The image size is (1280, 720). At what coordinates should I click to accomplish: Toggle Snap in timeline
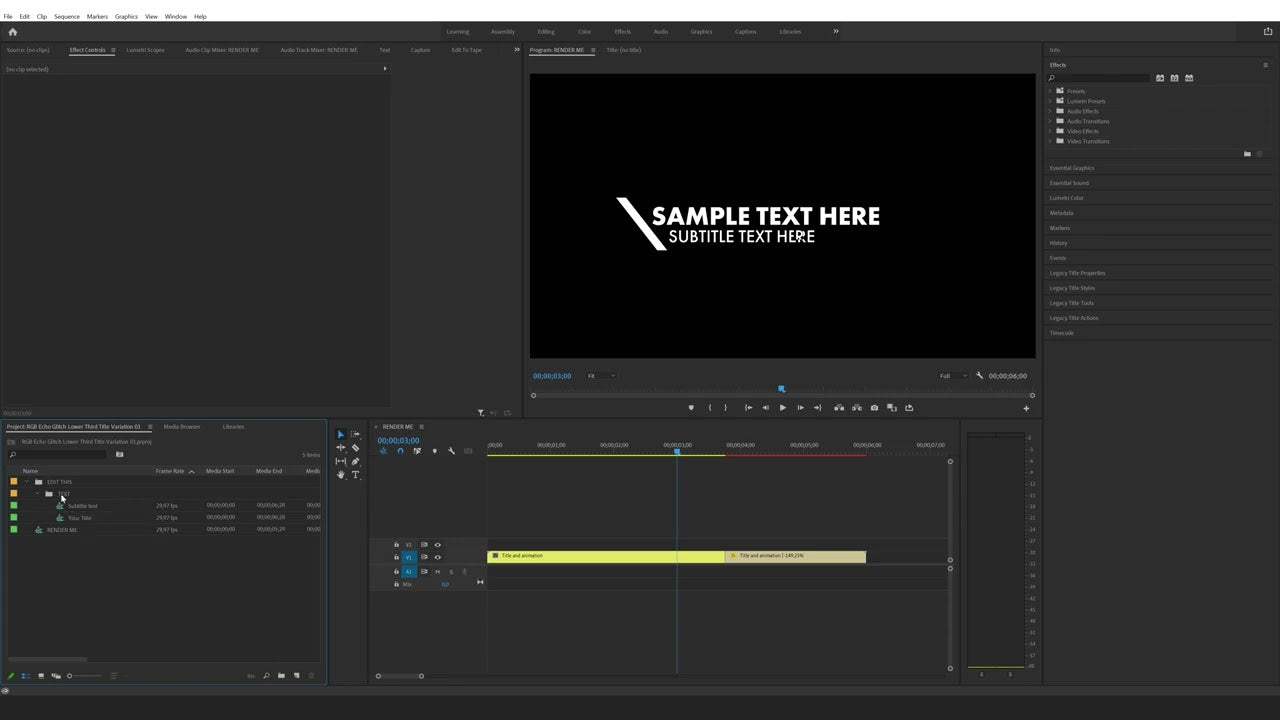point(400,451)
